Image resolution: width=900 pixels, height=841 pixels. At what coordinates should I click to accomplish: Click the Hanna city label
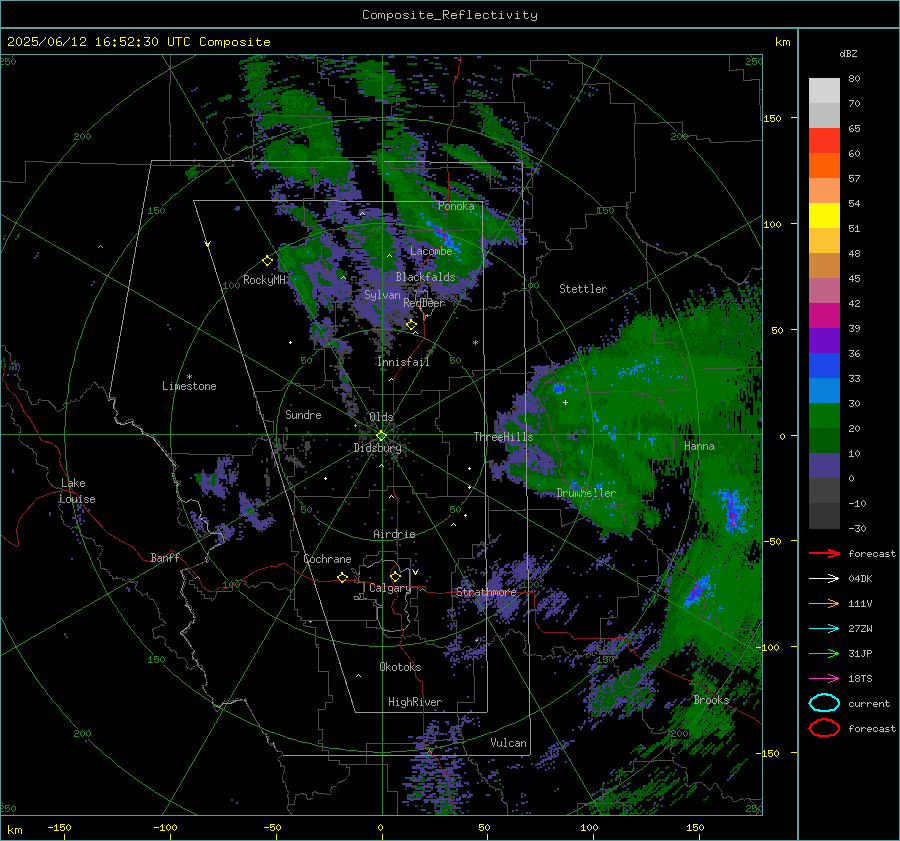(699, 446)
